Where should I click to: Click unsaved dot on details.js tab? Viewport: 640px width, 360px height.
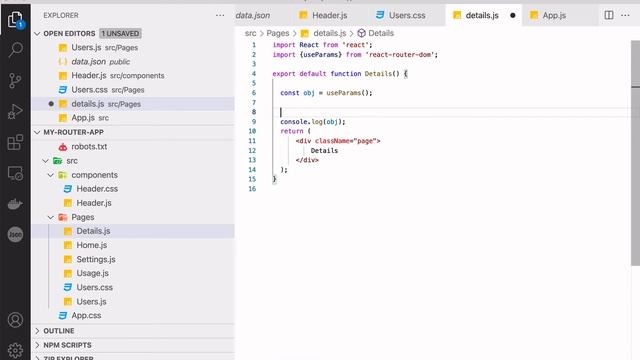click(513, 16)
